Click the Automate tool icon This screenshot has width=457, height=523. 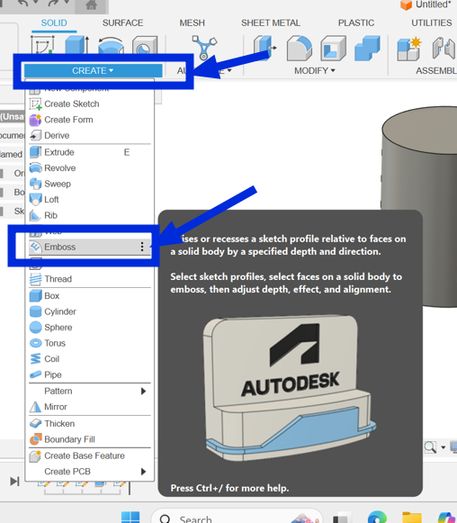[x=204, y=47]
